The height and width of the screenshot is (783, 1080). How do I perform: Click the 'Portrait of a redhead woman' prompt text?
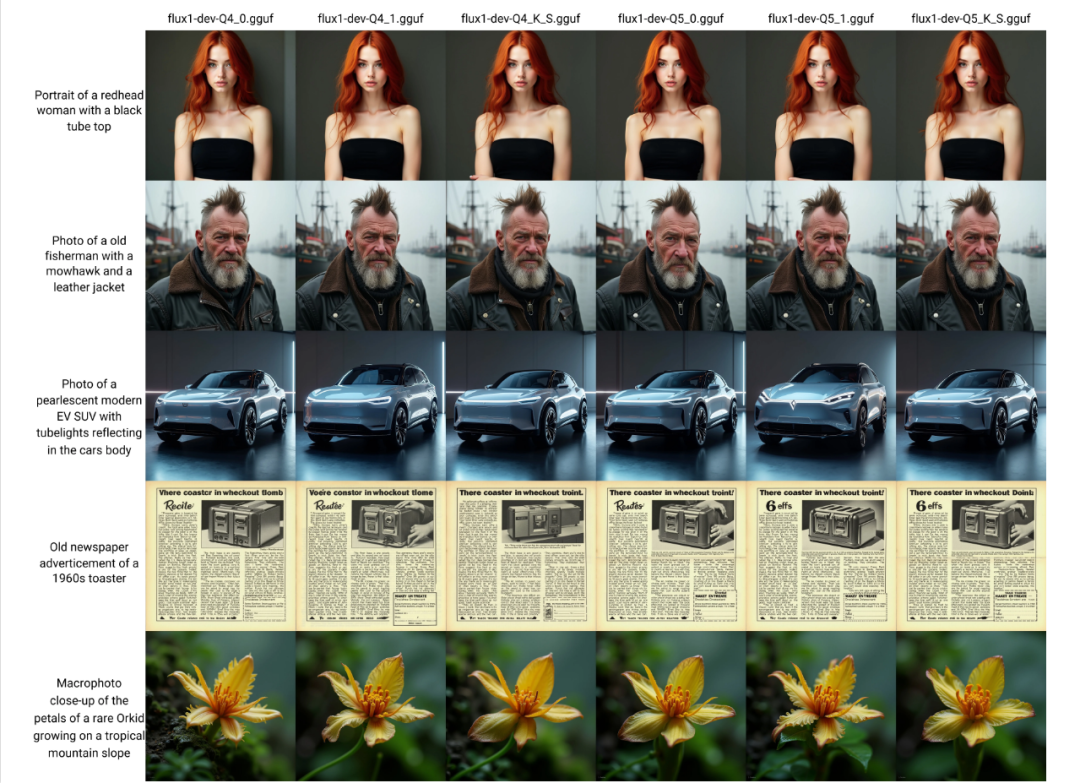coord(89,110)
